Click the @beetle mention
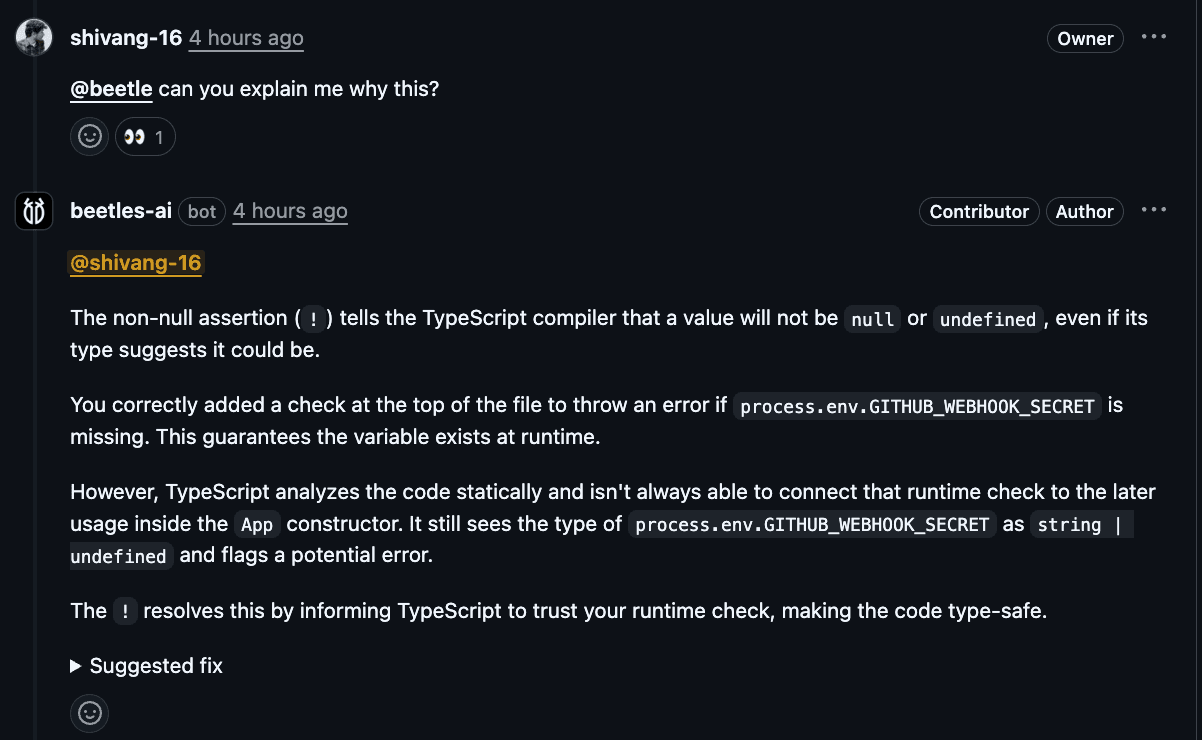The height and width of the screenshot is (740, 1202). 111,89
